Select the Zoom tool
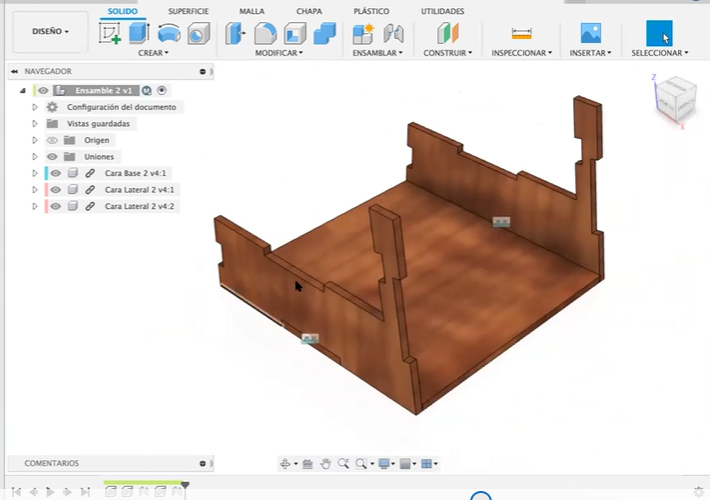The height and width of the screenshot is (500, 710). click(343, 463)
